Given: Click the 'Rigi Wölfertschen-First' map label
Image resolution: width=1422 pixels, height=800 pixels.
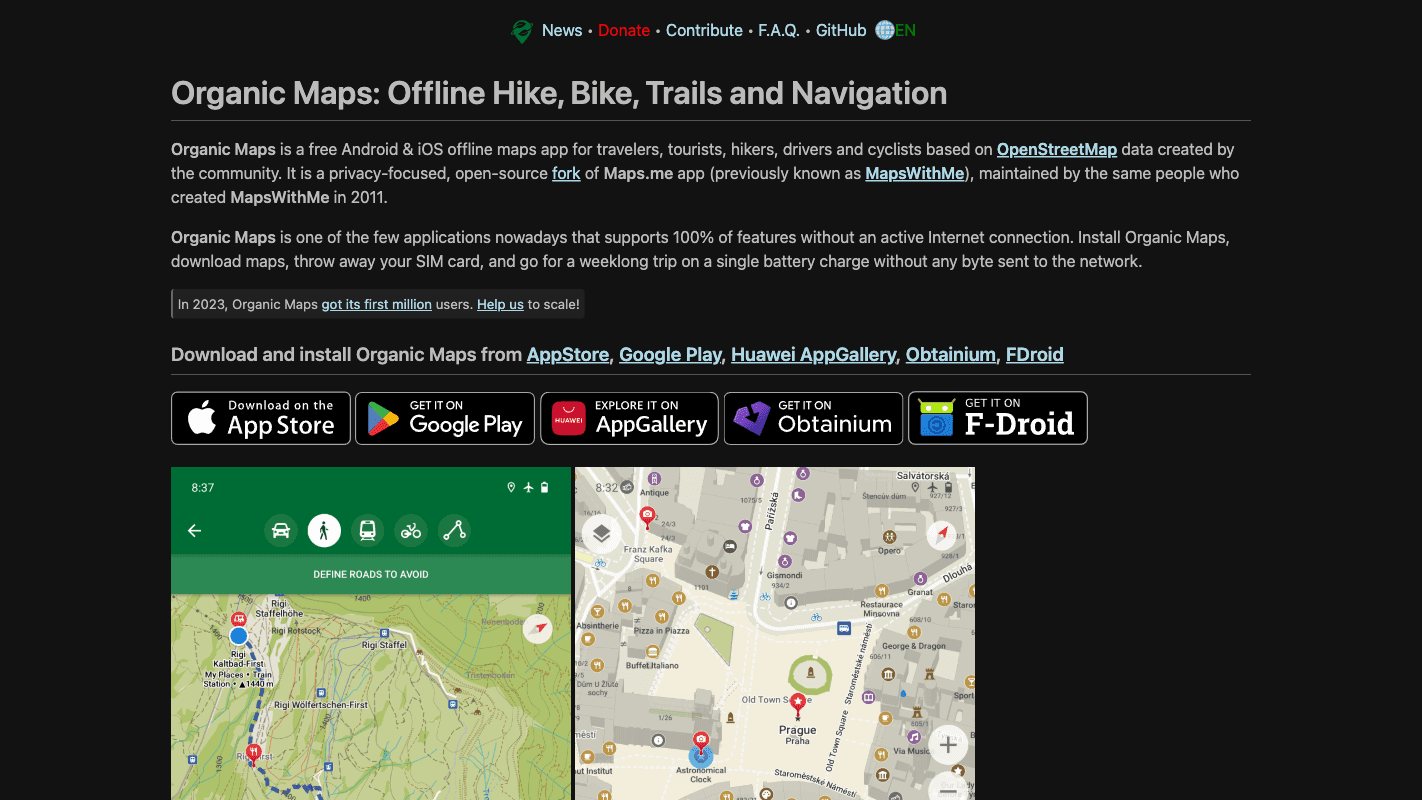Looking at the screenshot, I should coord(319,705).
